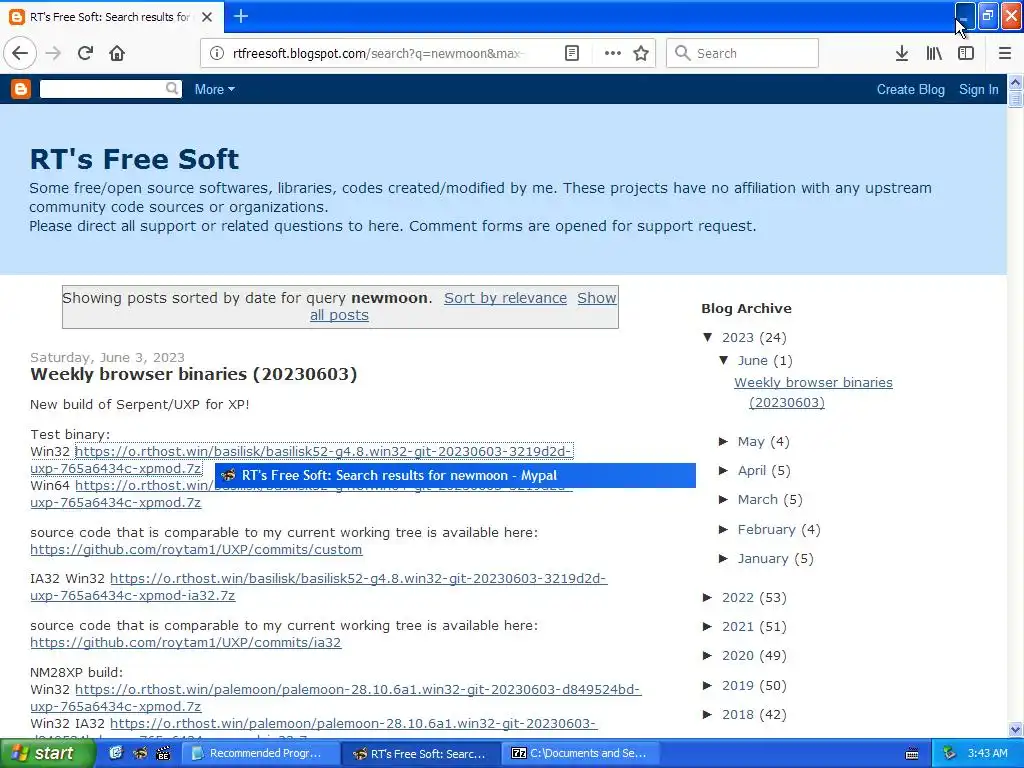Click the Create Blog link
This screenshot has height=768, width=1024.
click(x=910, y=89)
